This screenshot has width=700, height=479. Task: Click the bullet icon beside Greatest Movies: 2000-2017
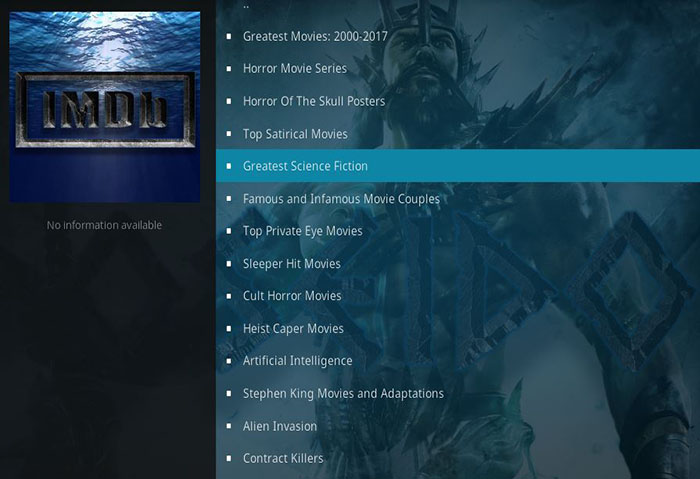point(229,36)
